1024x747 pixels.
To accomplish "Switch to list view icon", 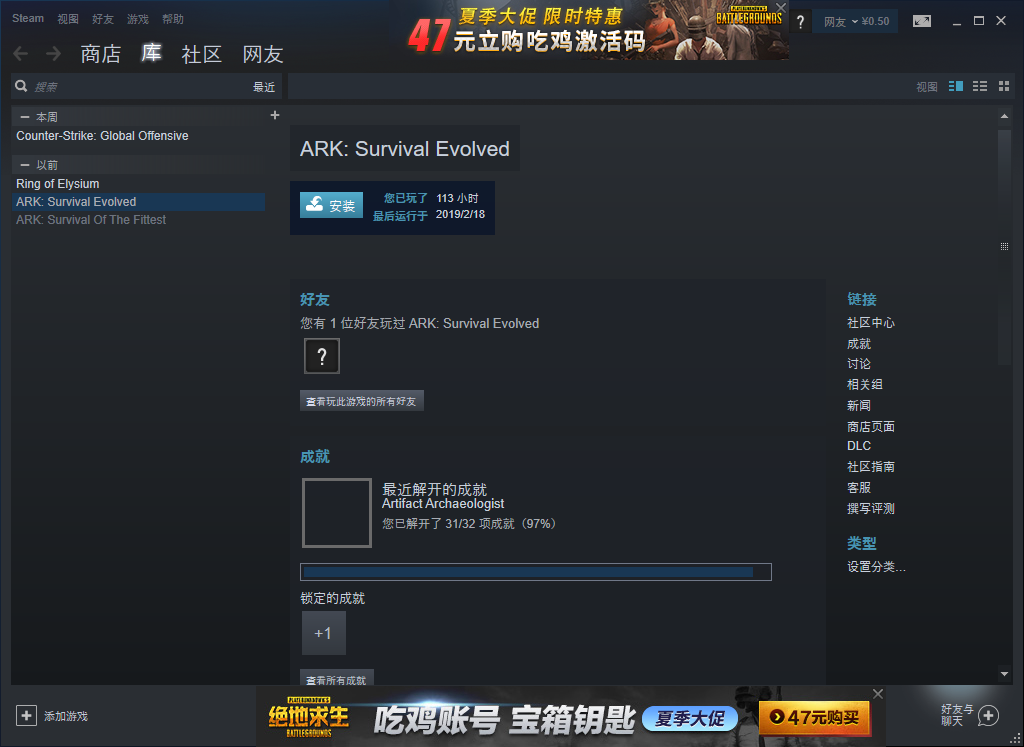I will pyautogui.click(x=980, y=86).
